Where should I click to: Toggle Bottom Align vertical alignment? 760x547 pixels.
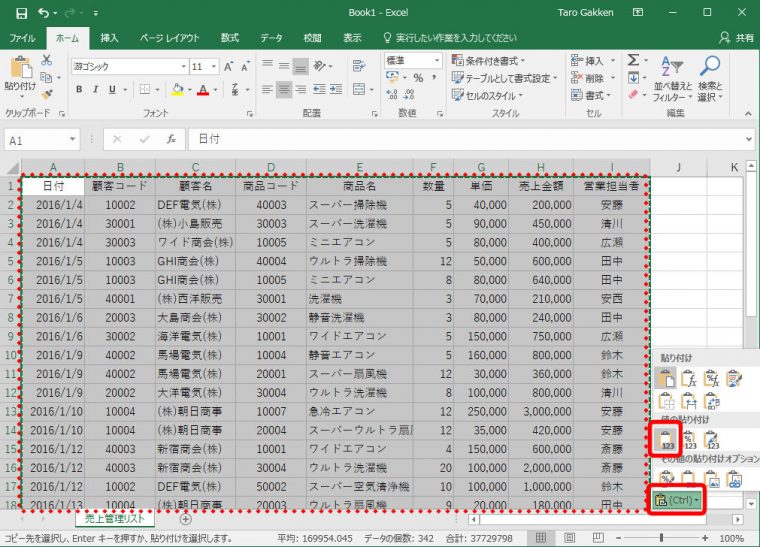tap(301, 66)
